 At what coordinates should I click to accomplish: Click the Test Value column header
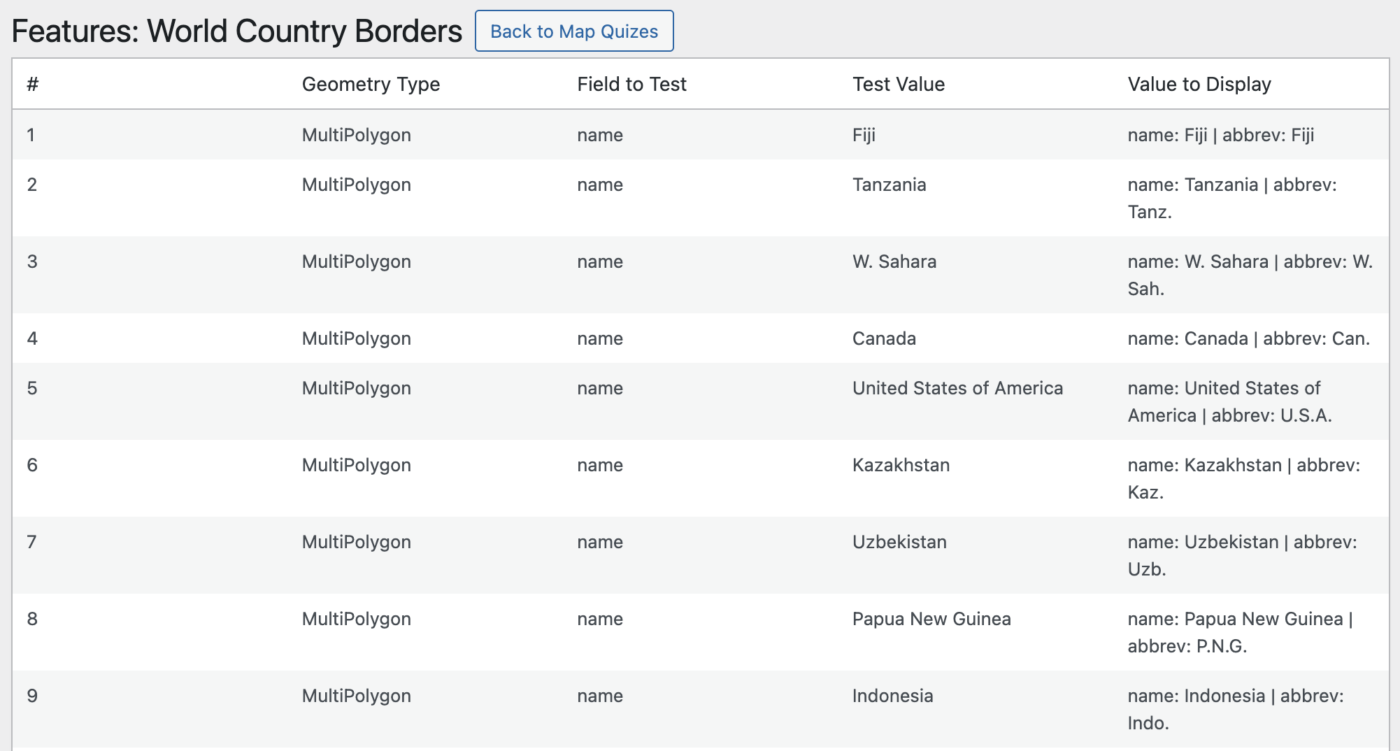898,84
